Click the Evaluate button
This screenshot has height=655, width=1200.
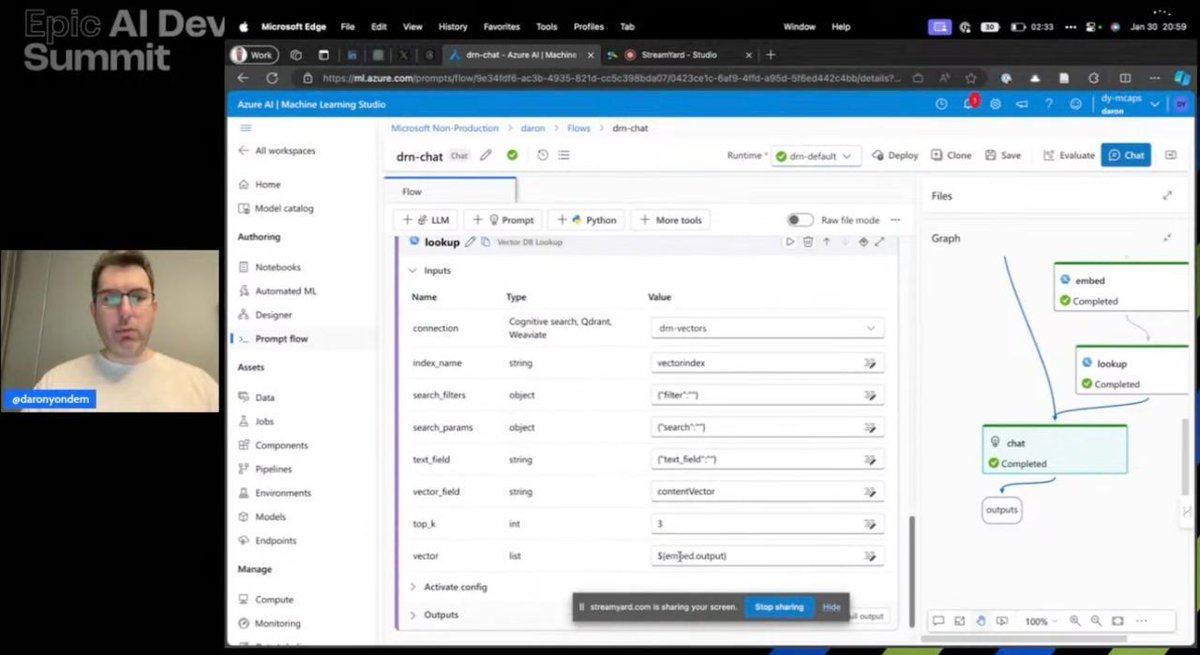point(1069,155)
